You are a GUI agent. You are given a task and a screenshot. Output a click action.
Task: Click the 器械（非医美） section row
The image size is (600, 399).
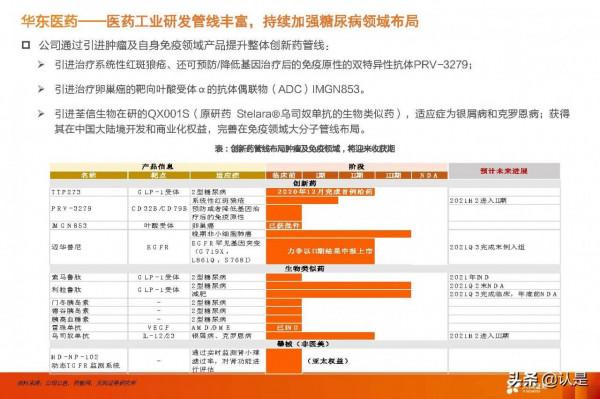coord(305,344)
